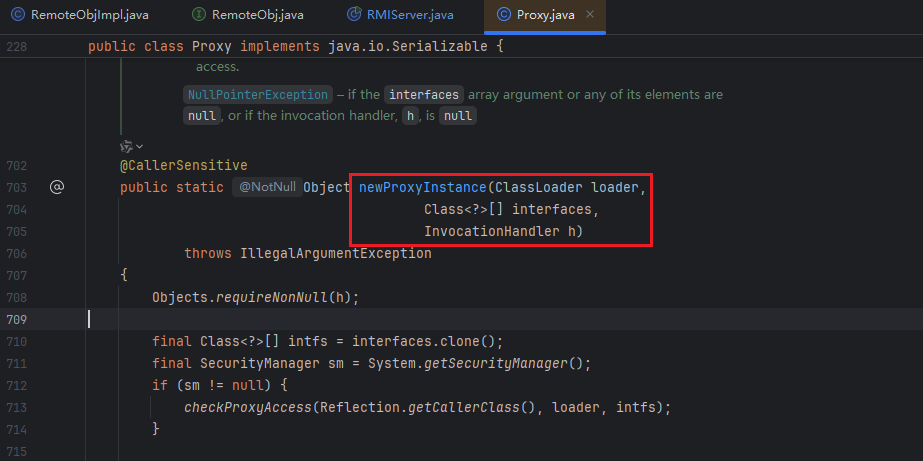Click the interface icon on RemoteObj.java tab

coord(200,15)
